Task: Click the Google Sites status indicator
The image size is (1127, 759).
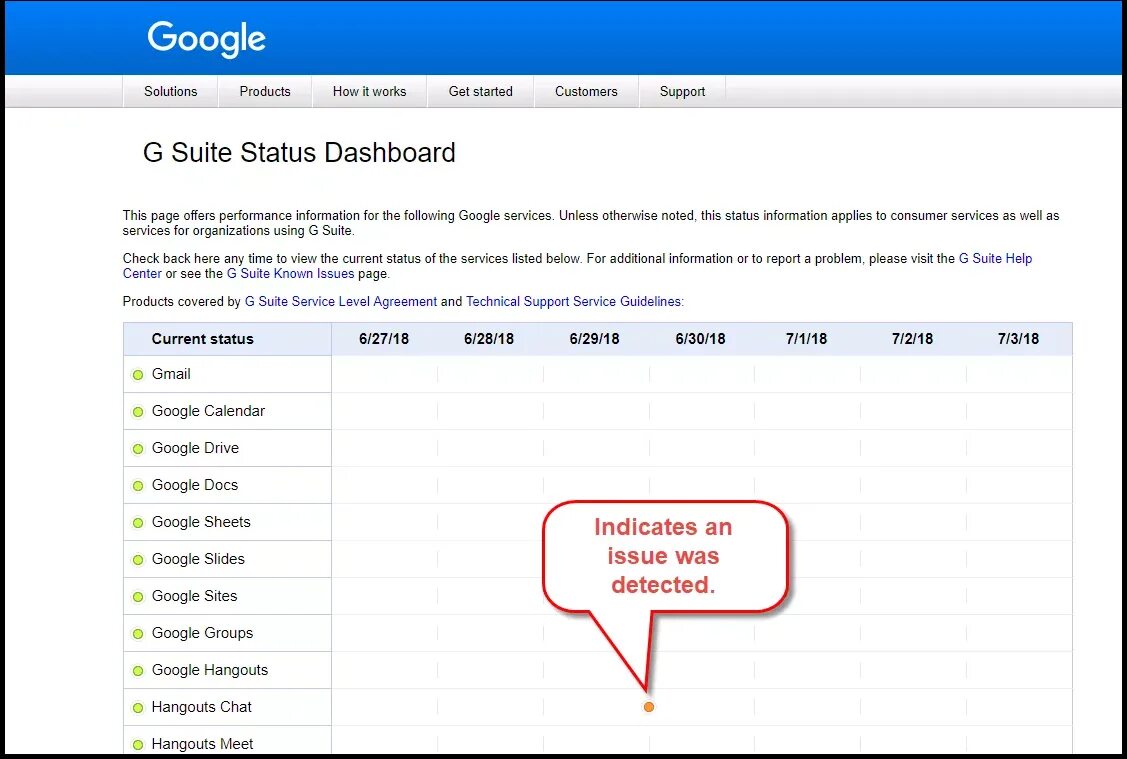Action: tap(139, 596)
